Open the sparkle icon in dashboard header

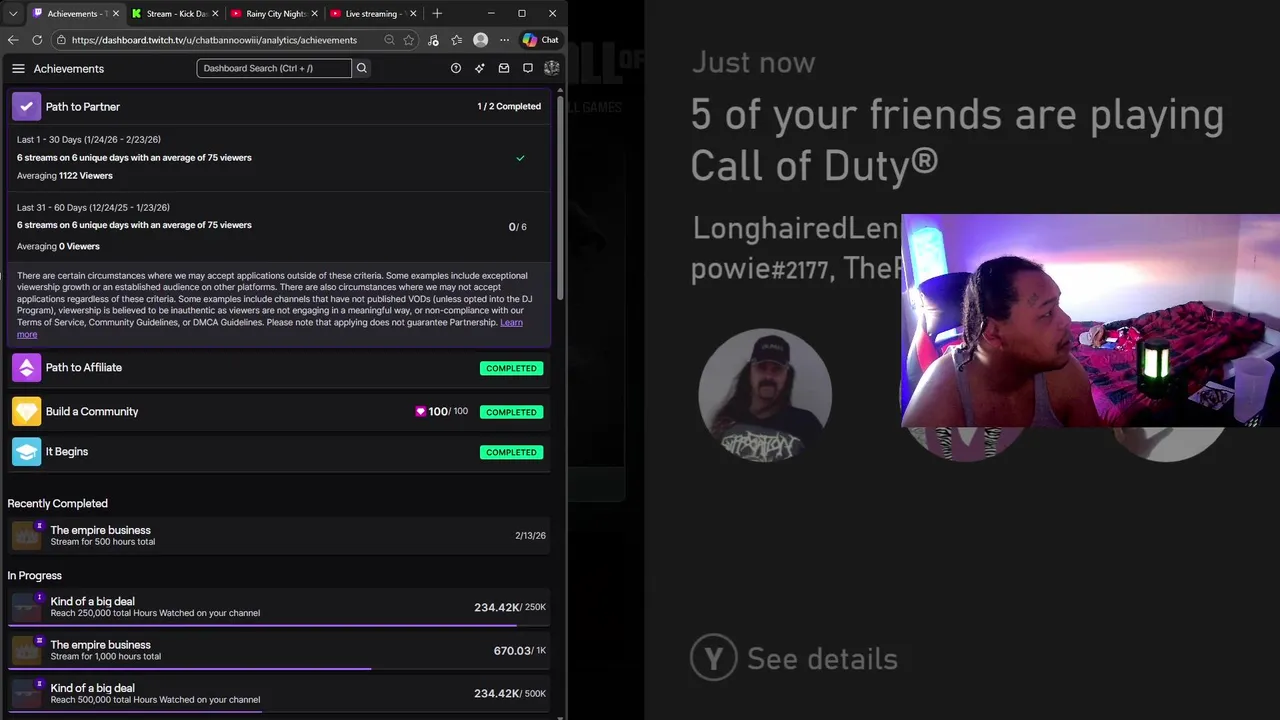point(480,68)
